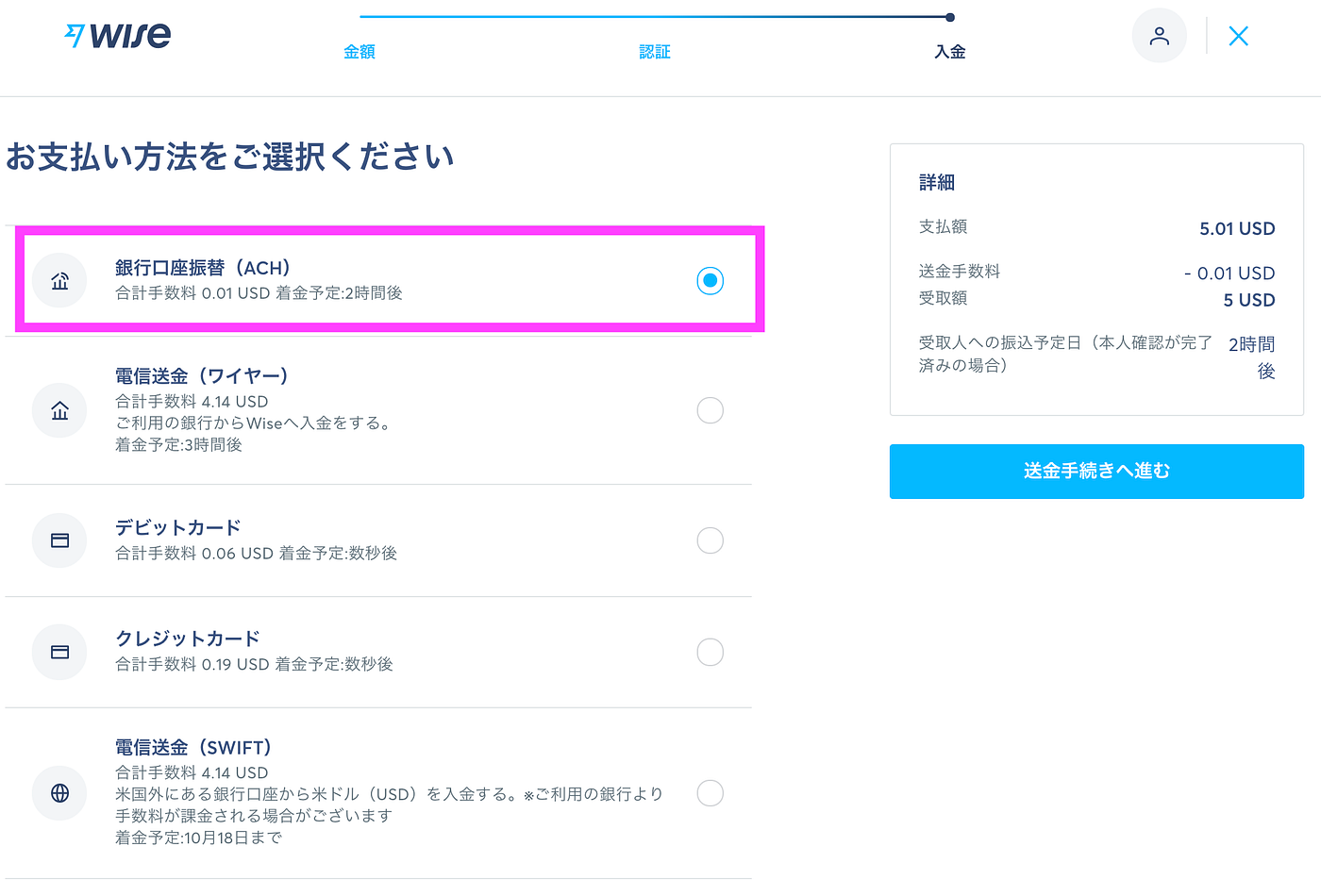Go to the 金額 step

360,52
